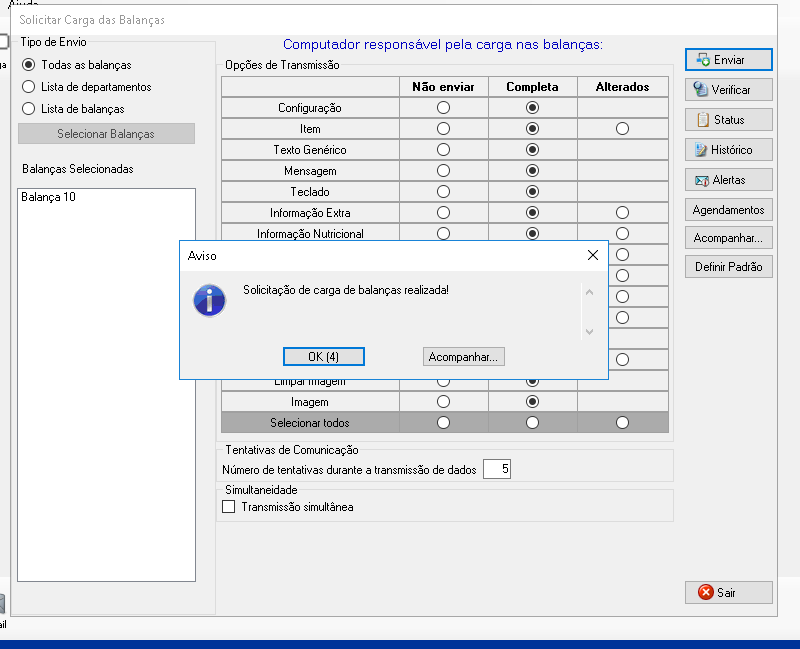Screen dimensions: 800x649
Task: Select 'Balança 10' in selected scales list
Action: (x=48, y=197)
